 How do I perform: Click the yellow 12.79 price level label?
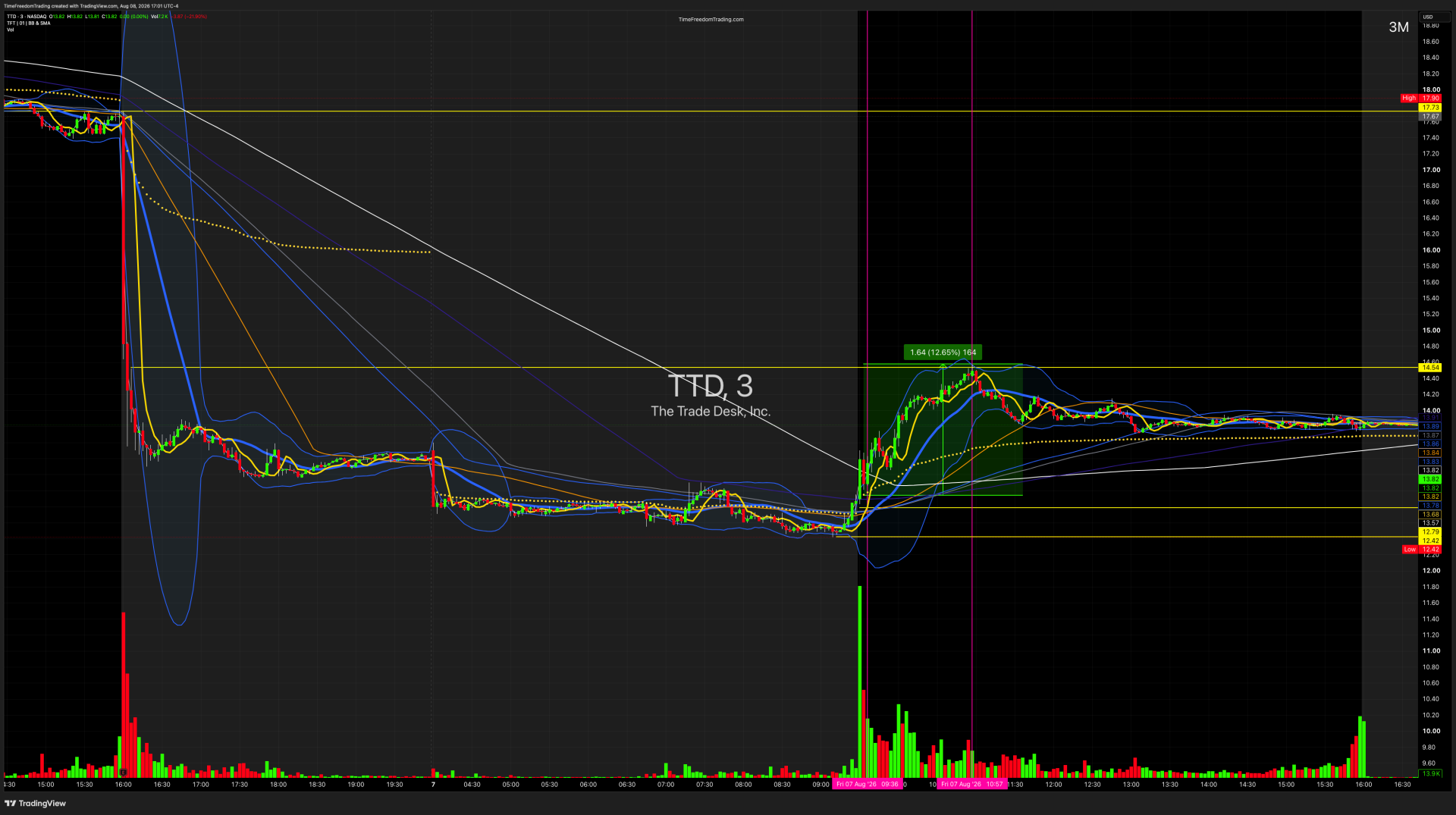(x=1430, y=532)
